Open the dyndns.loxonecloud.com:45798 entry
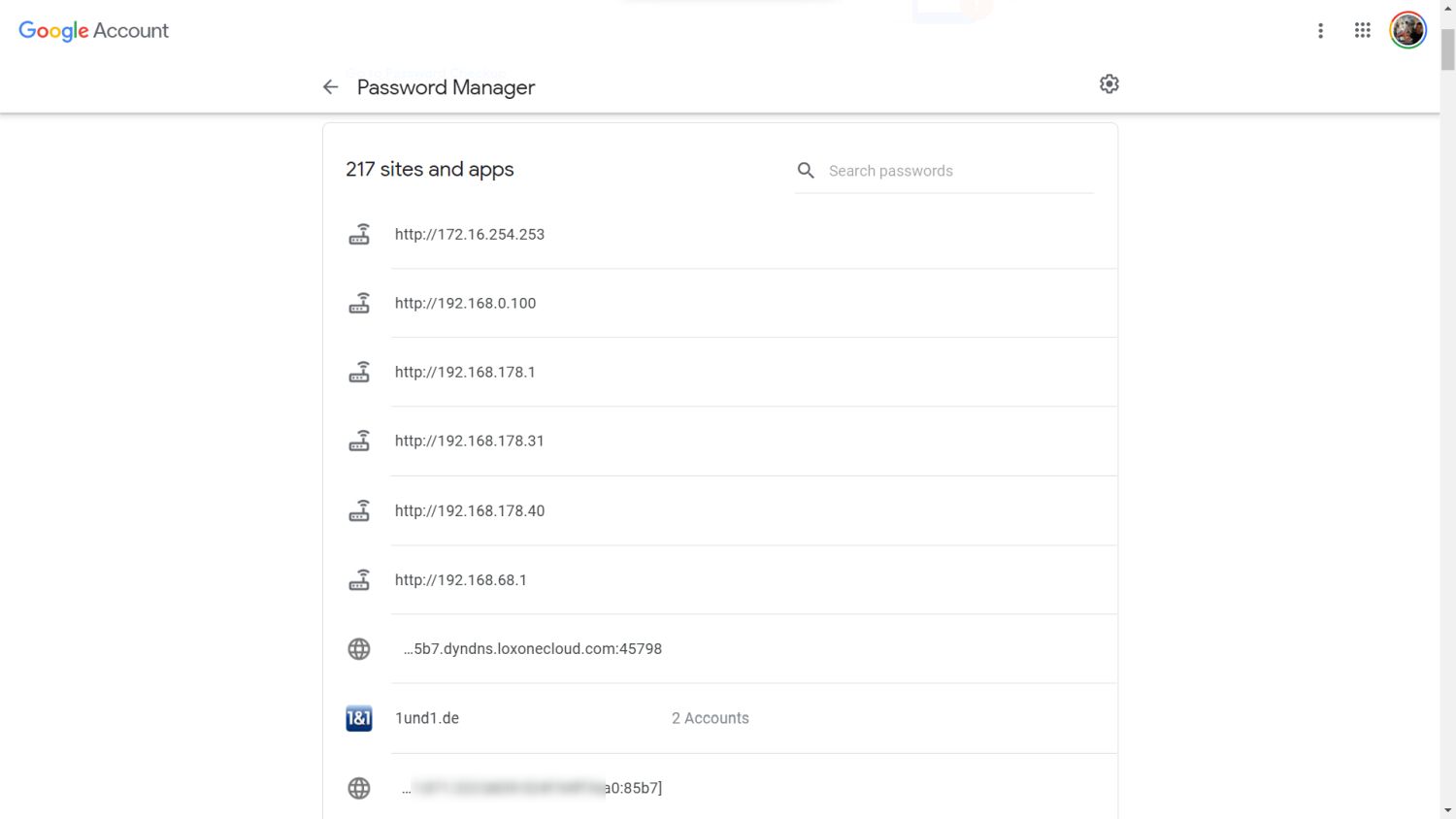Viewport: 1456px width, 819px height. (533, 649)
